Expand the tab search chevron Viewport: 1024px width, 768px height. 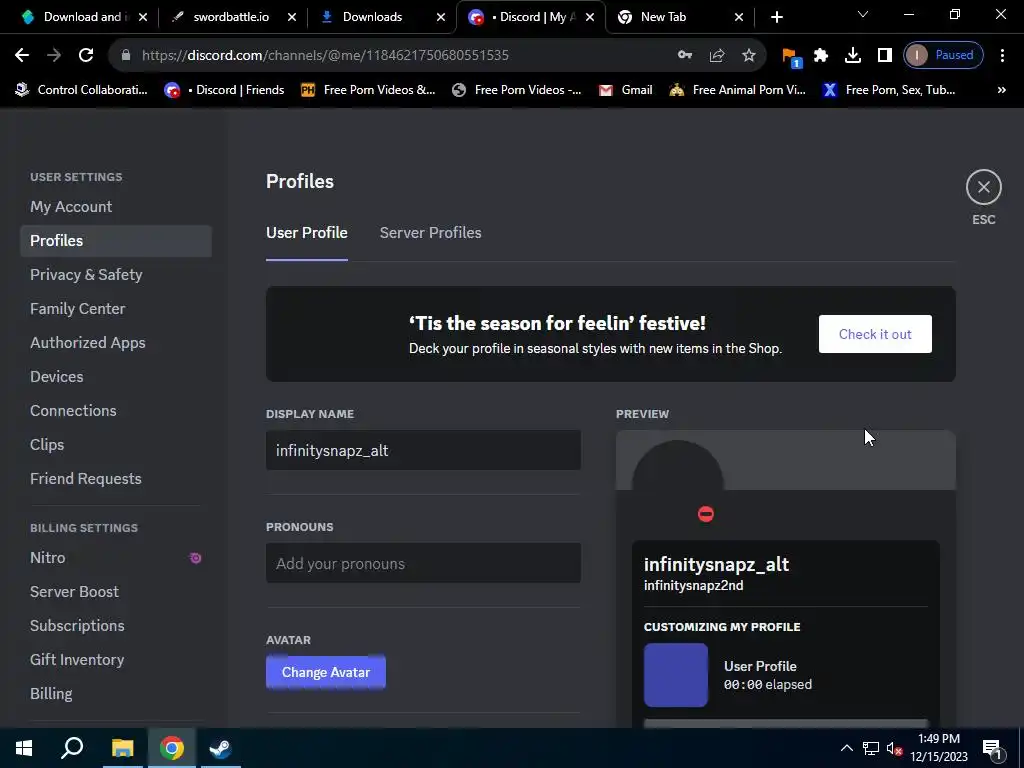tap(863, 14)
